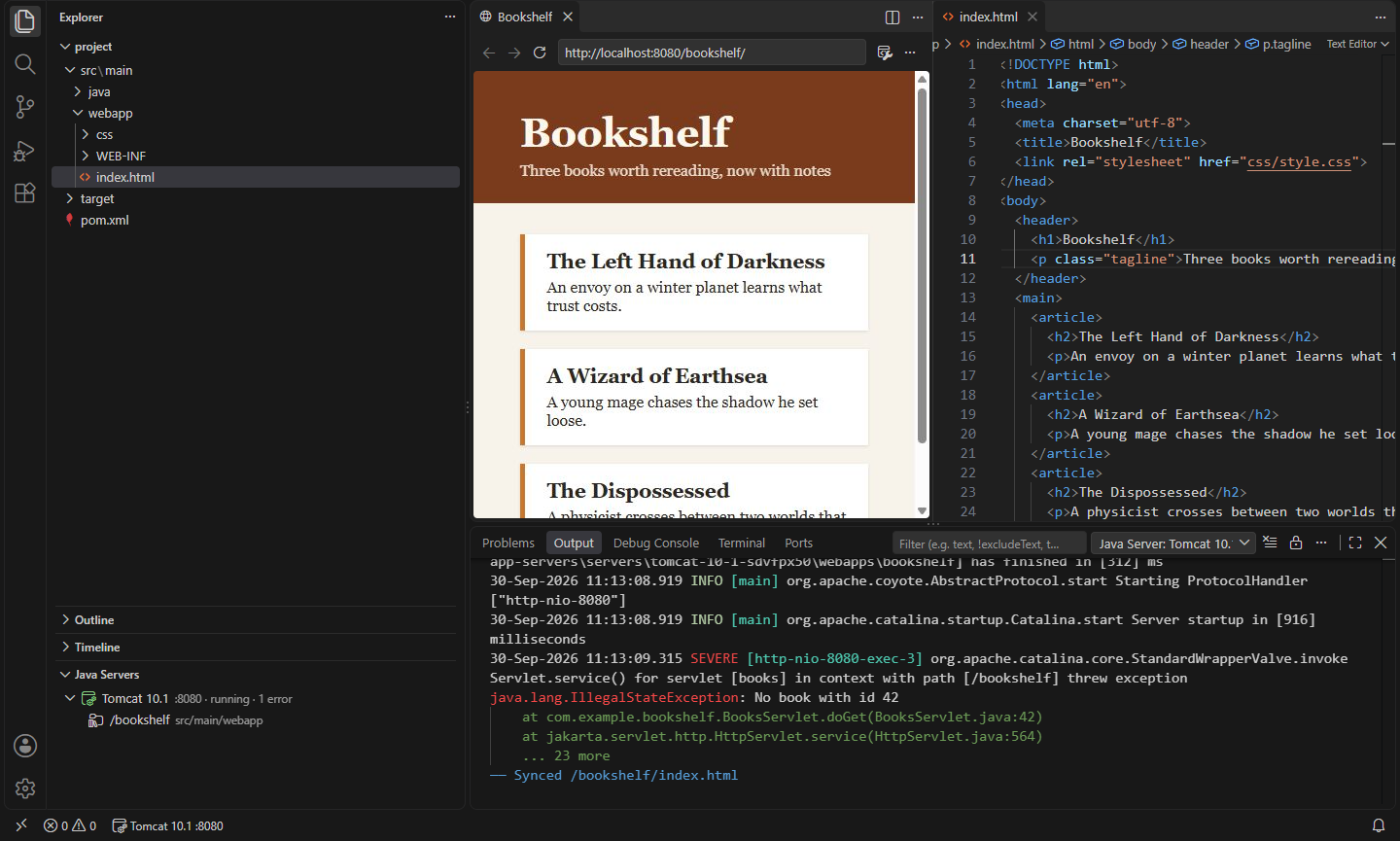This screenshot has height=841, width=1400.
Task: Open the Extensions view
Action: (x=25, y=193)
